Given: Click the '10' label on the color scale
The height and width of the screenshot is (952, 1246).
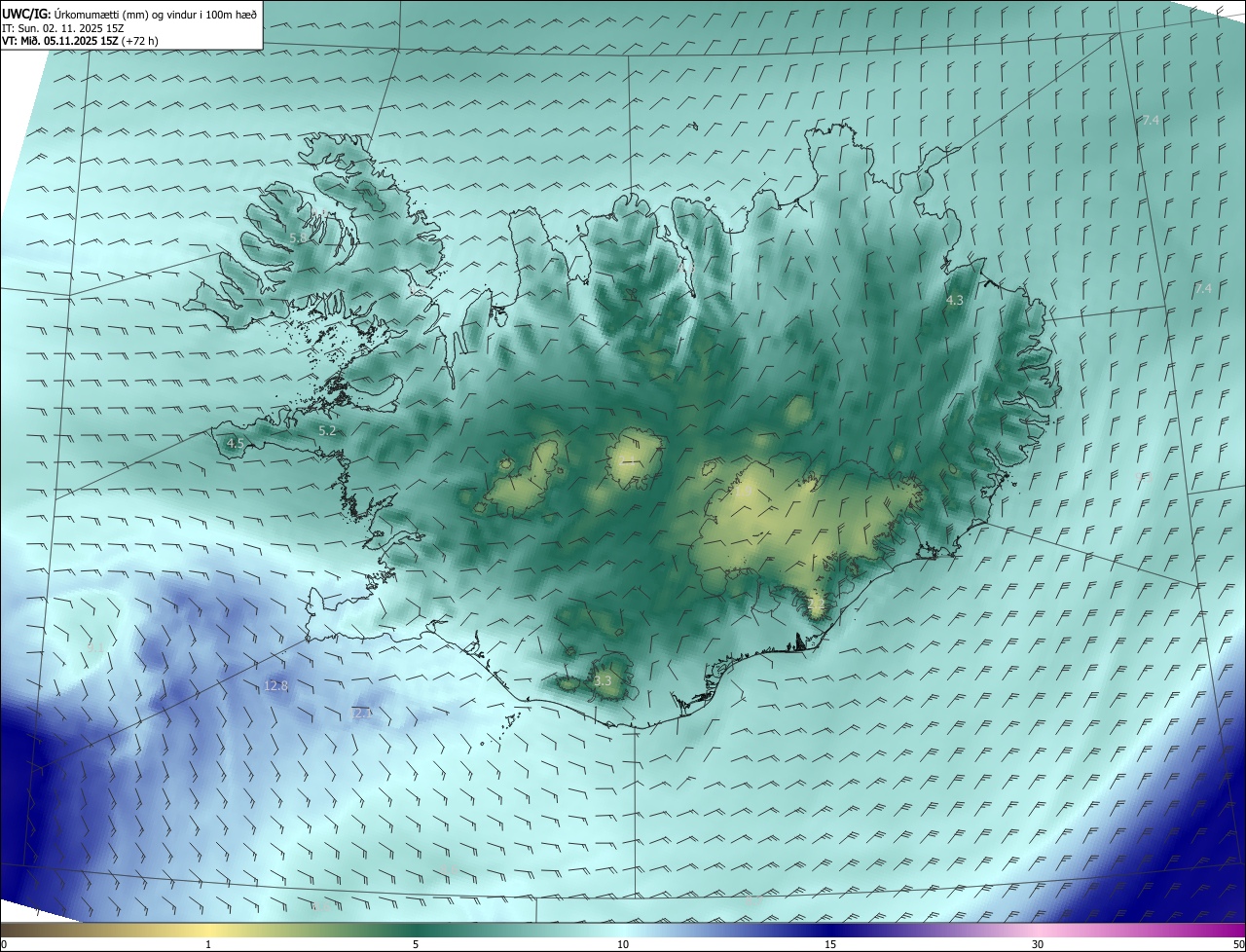Looking at the screenshot, I should 623,945.
